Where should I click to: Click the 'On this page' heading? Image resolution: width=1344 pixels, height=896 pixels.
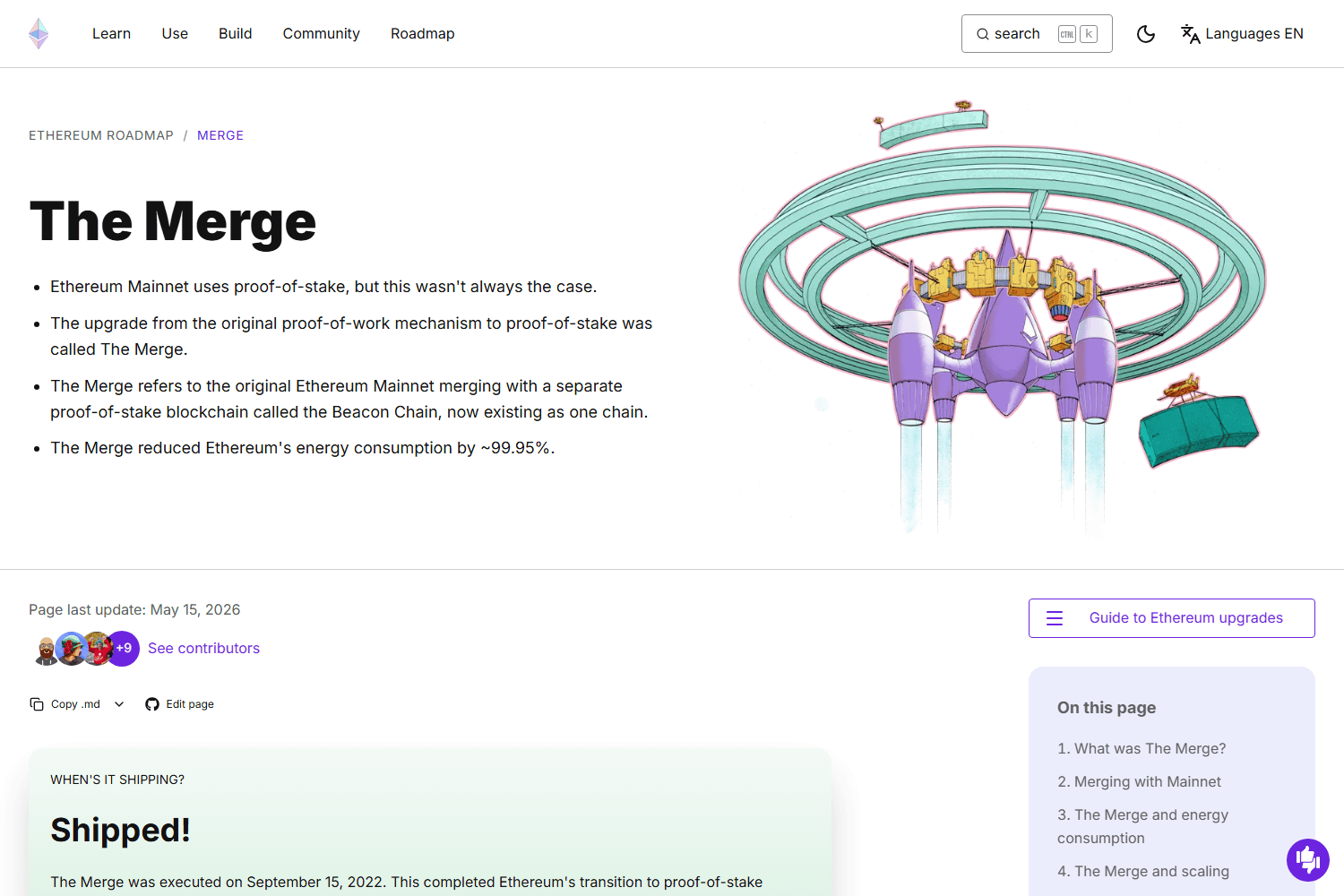(x=1107, y=707)
